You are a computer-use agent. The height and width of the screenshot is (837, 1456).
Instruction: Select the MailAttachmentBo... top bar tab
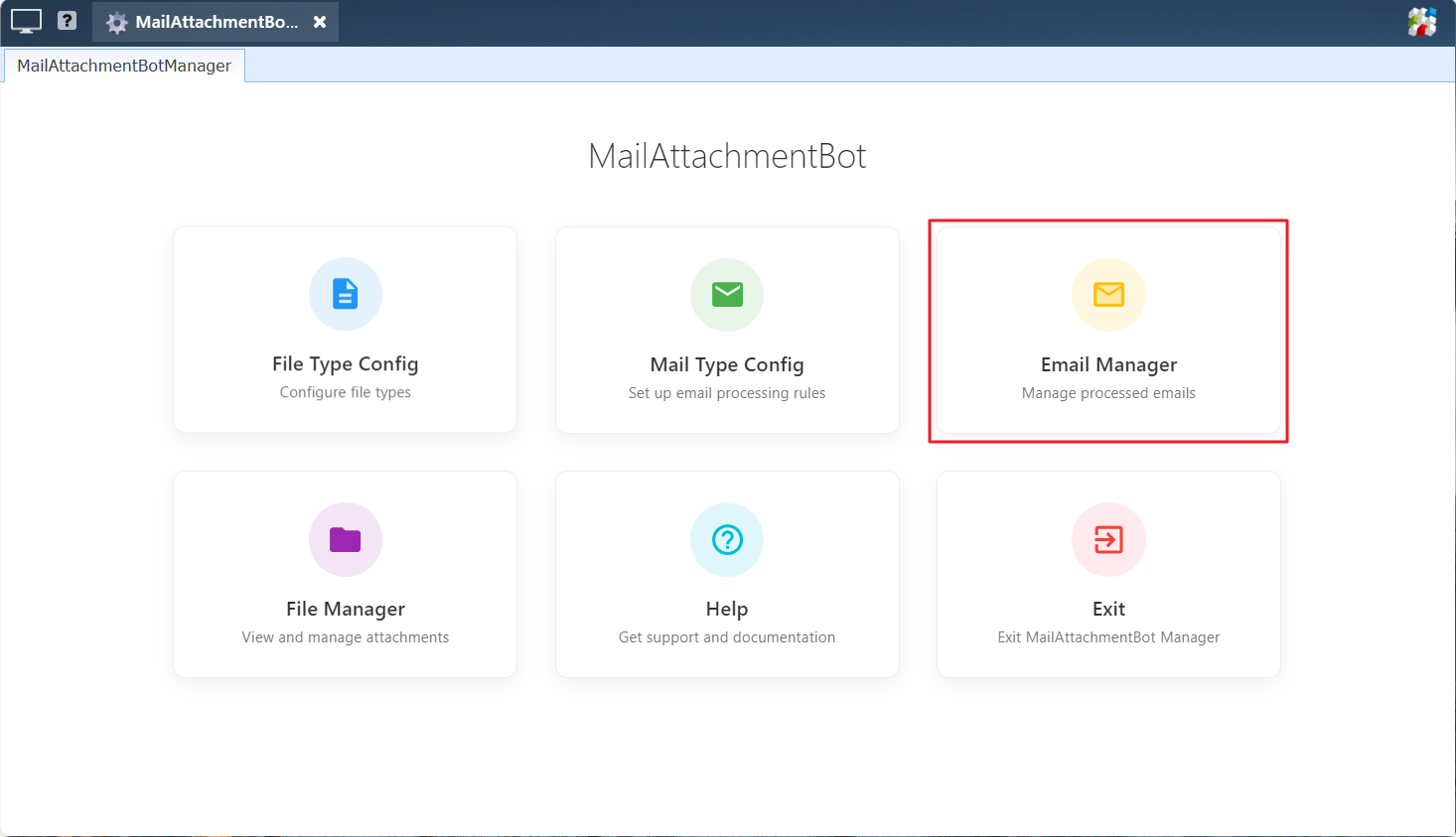(x=216, y=22)
